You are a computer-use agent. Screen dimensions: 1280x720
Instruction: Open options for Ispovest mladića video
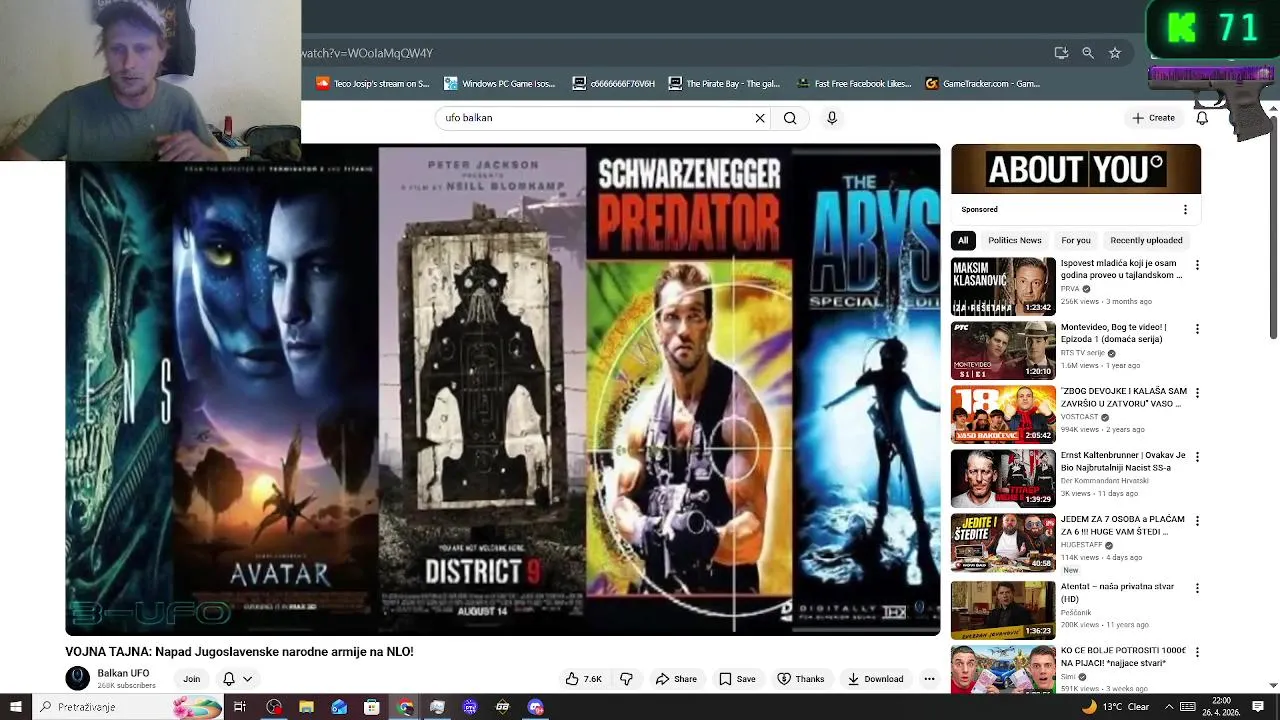click(1197, 265)
